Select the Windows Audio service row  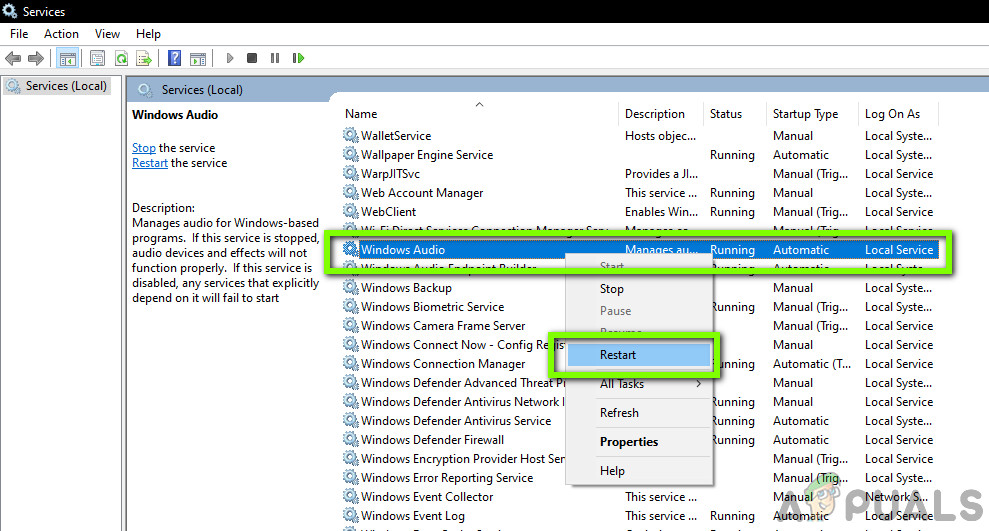point(640,250)
